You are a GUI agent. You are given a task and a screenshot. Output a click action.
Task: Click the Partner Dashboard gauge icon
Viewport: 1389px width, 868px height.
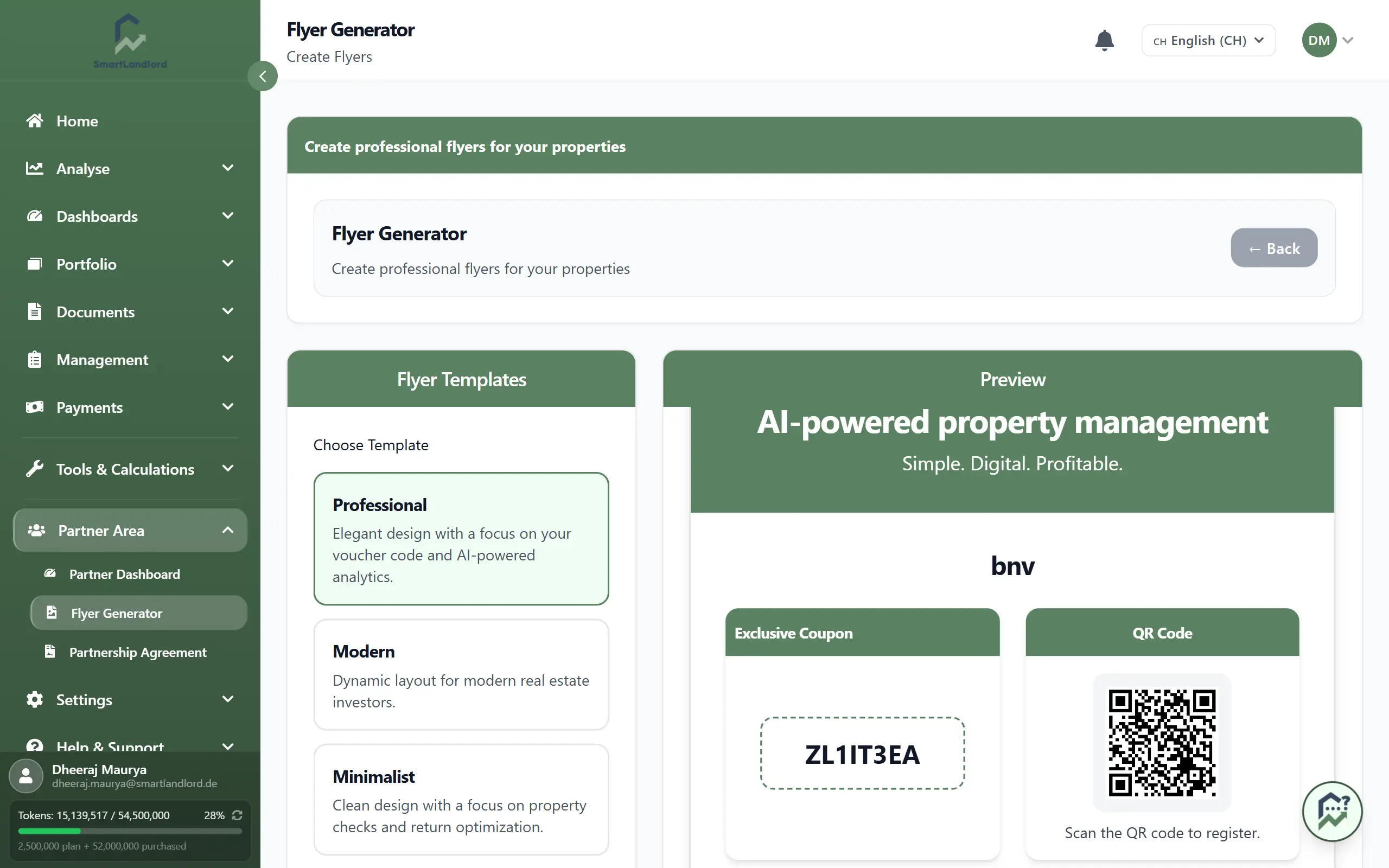coord(50,573)
